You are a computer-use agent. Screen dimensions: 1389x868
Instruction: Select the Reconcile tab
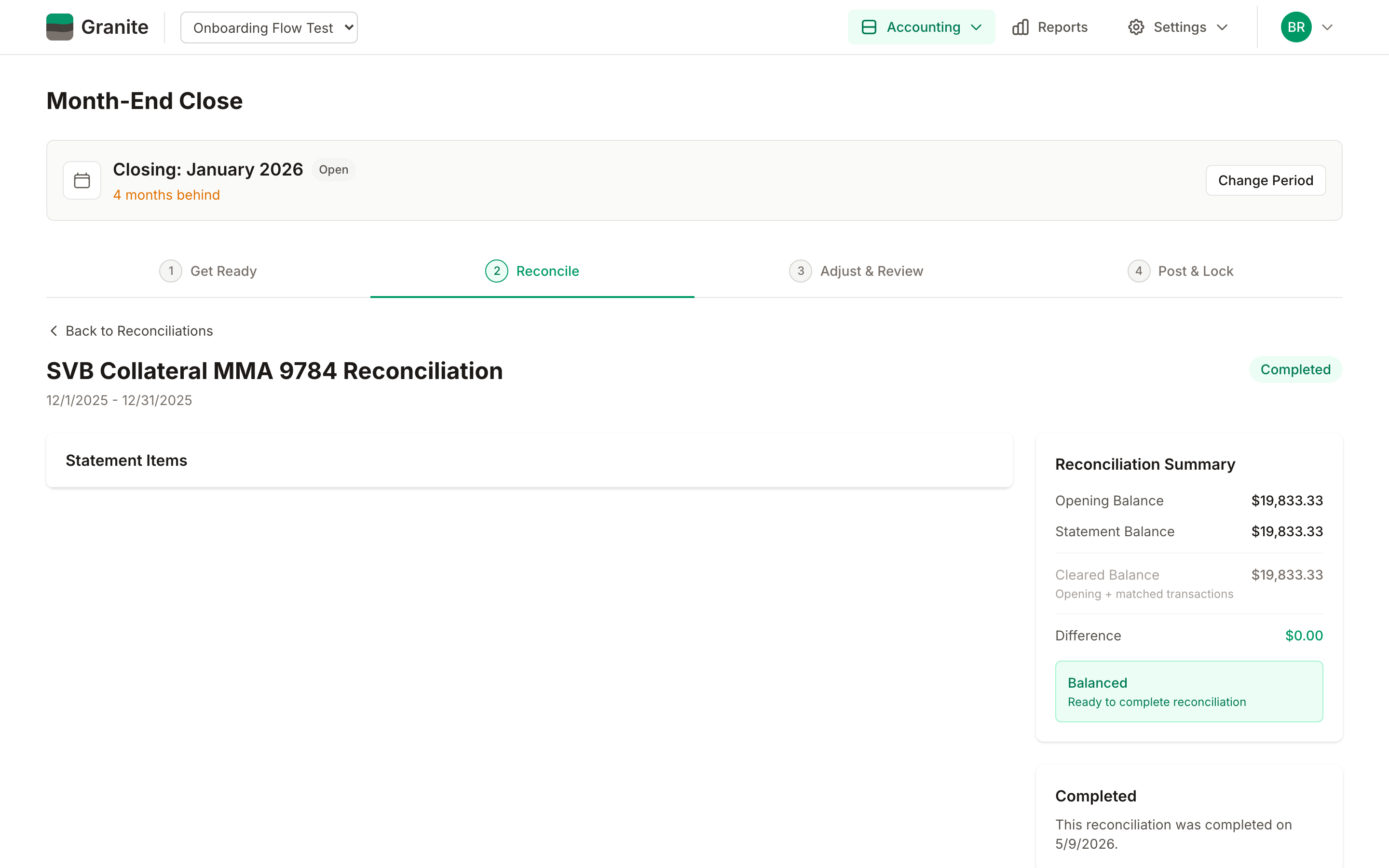pos(532,271)
